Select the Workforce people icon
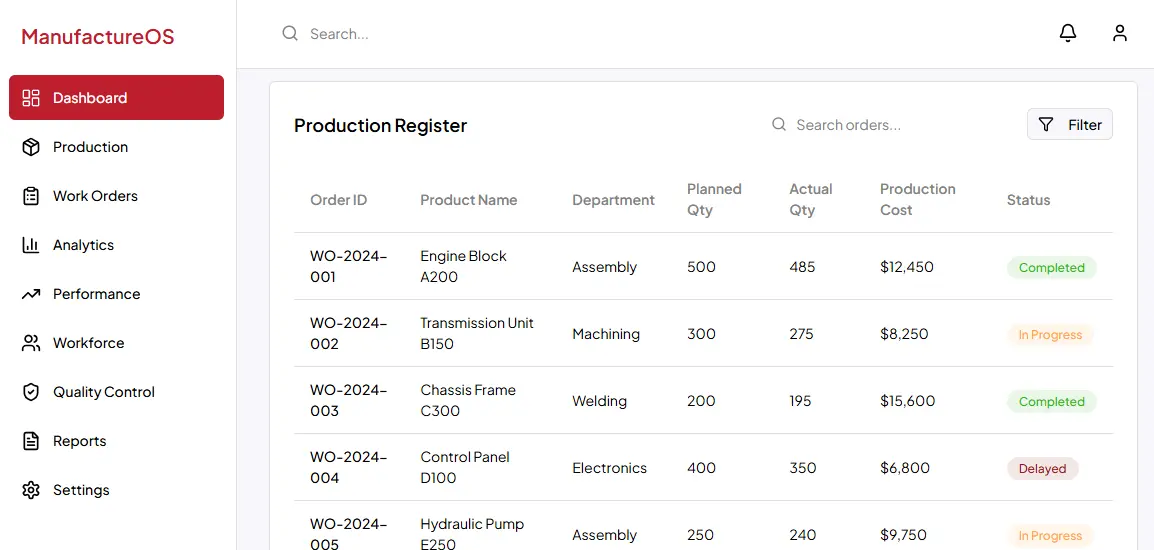 pyautogui.click(x=31, y=343)
